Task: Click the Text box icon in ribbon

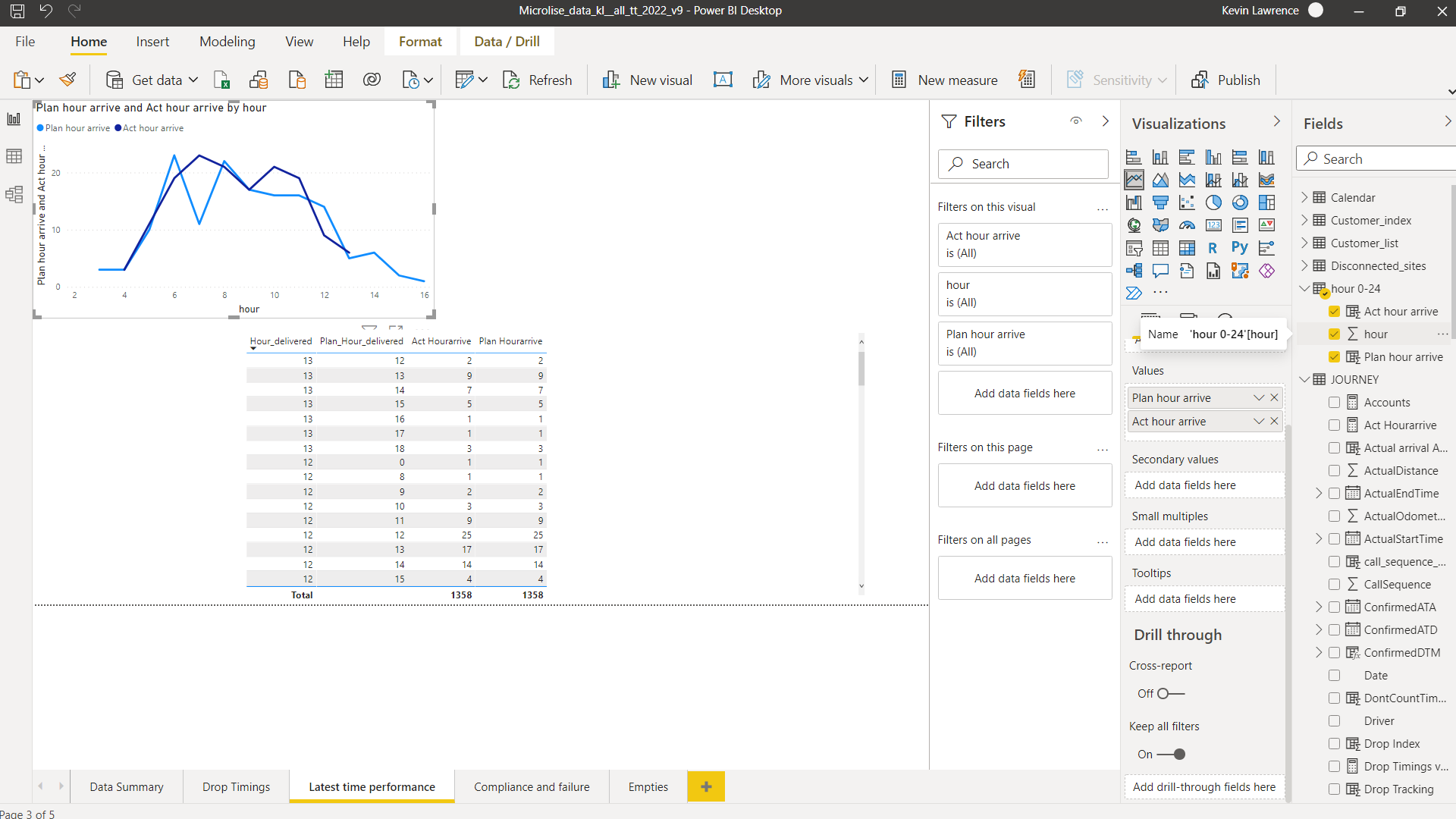Action: [x=723, y=80]
